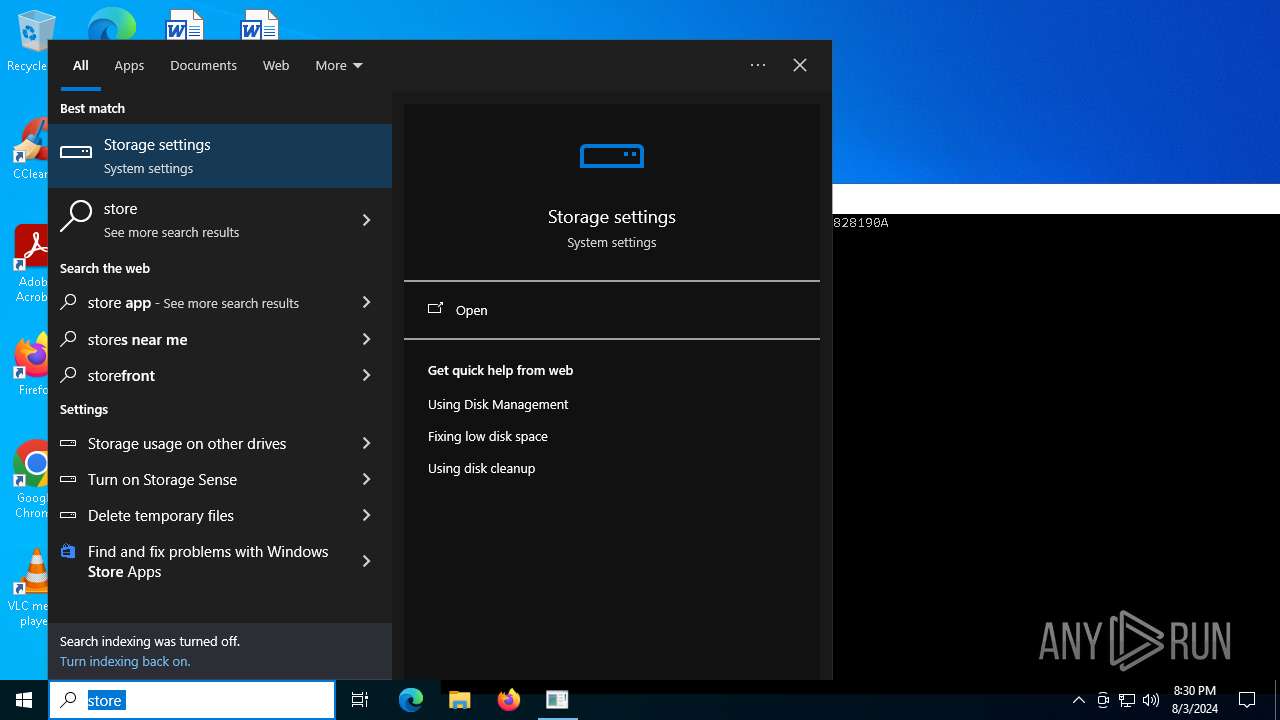Open Task View on the taskbar
Image resolution: width=1280 pixels, height=720 pixels.
360,700
